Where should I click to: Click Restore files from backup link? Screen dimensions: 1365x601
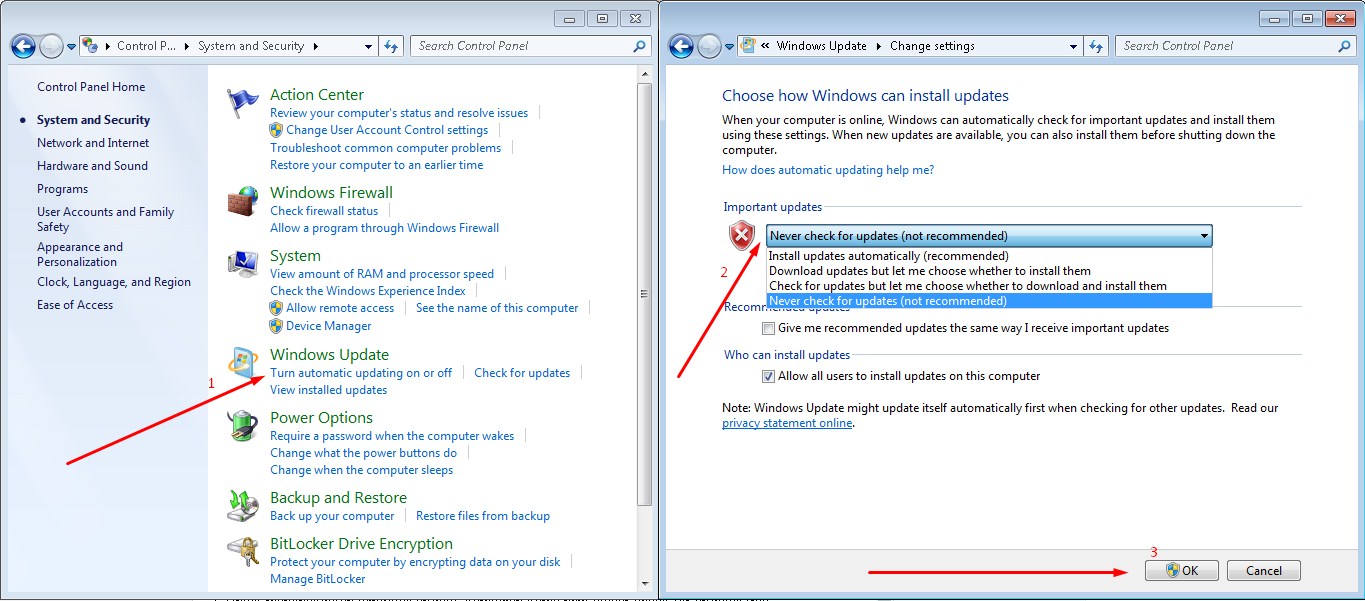483,516
